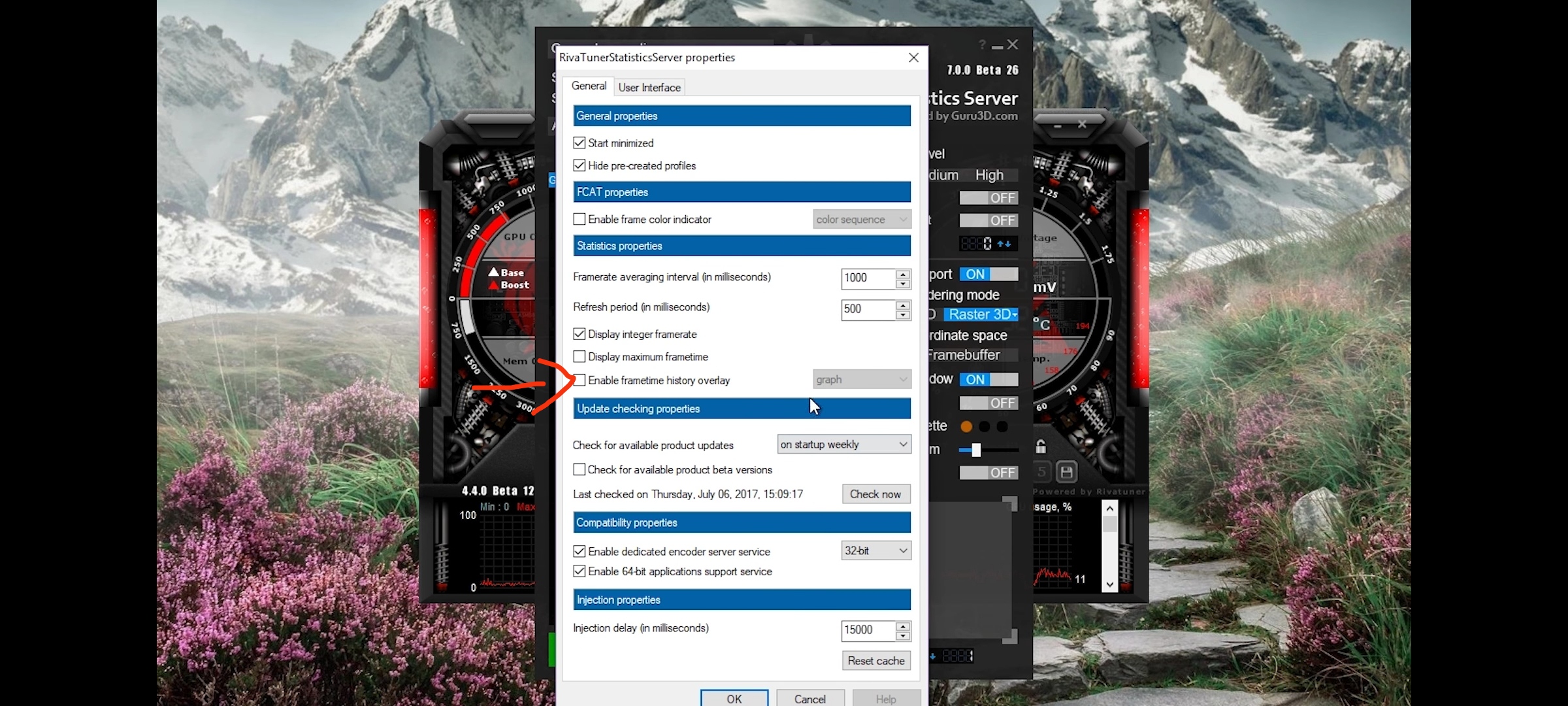Viewport: 1568px width, 706px height.
Task: Click the Raster 3D rendering mode icon
Action: 981,313
